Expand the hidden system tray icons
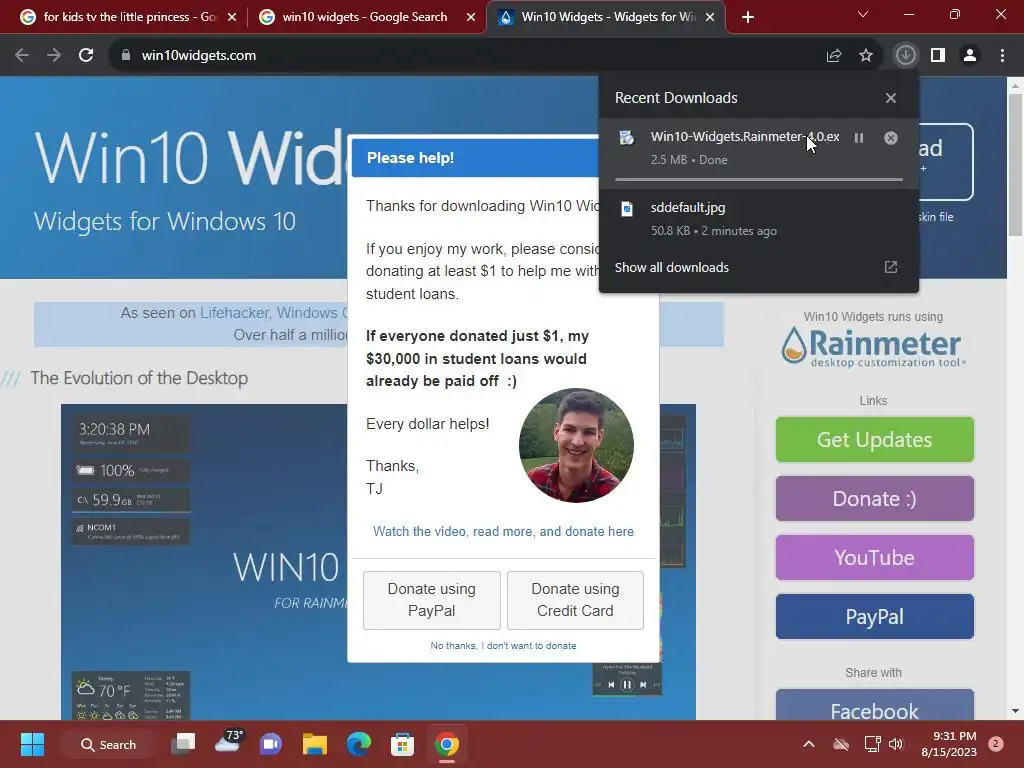 pyautogui.click(x=808, y=744)
